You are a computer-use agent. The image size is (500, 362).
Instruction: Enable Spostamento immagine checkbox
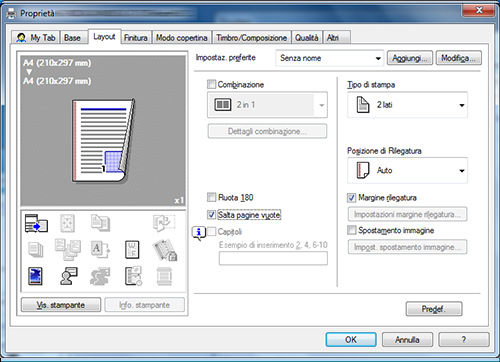352,230
